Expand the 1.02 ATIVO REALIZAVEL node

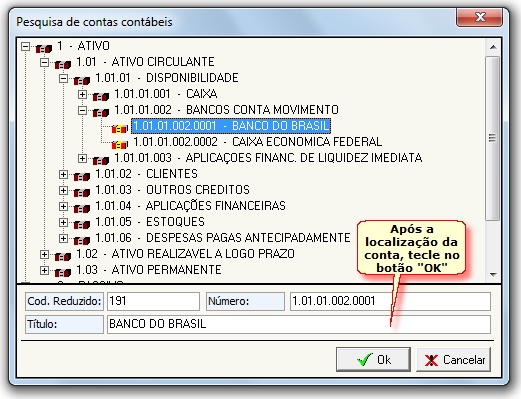[44, 254]
